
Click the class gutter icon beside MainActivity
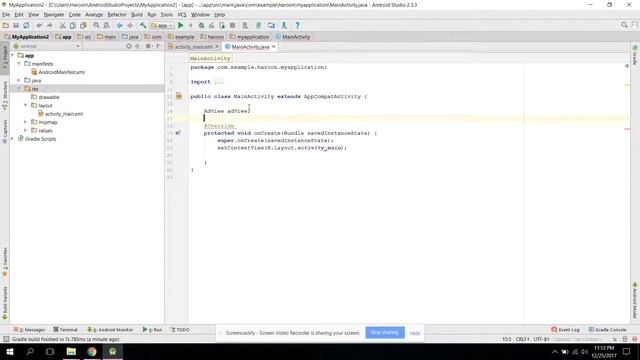pos(179,96)
